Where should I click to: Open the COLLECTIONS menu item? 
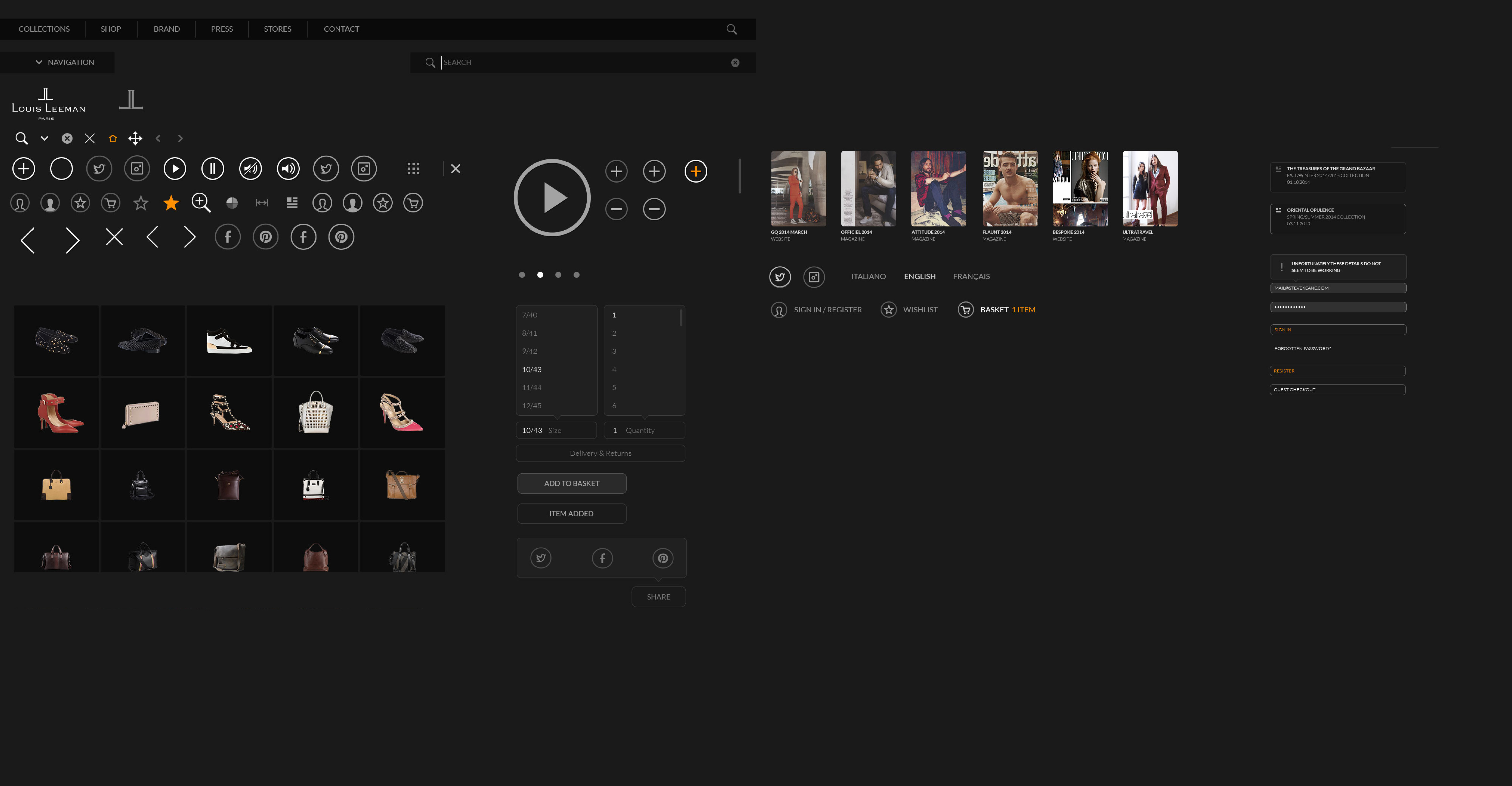pos(44,29)
